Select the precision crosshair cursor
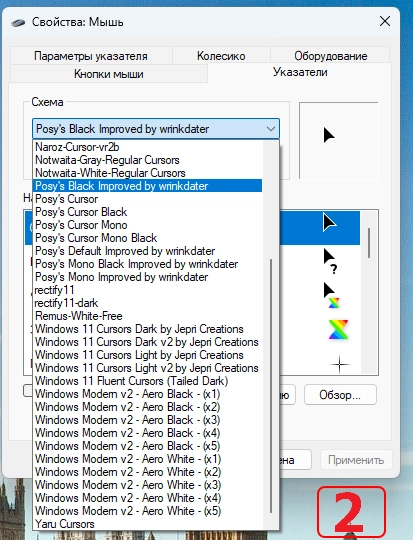This screenshot has width=413, height=540. pyautogui.click(x=340, y=364)
